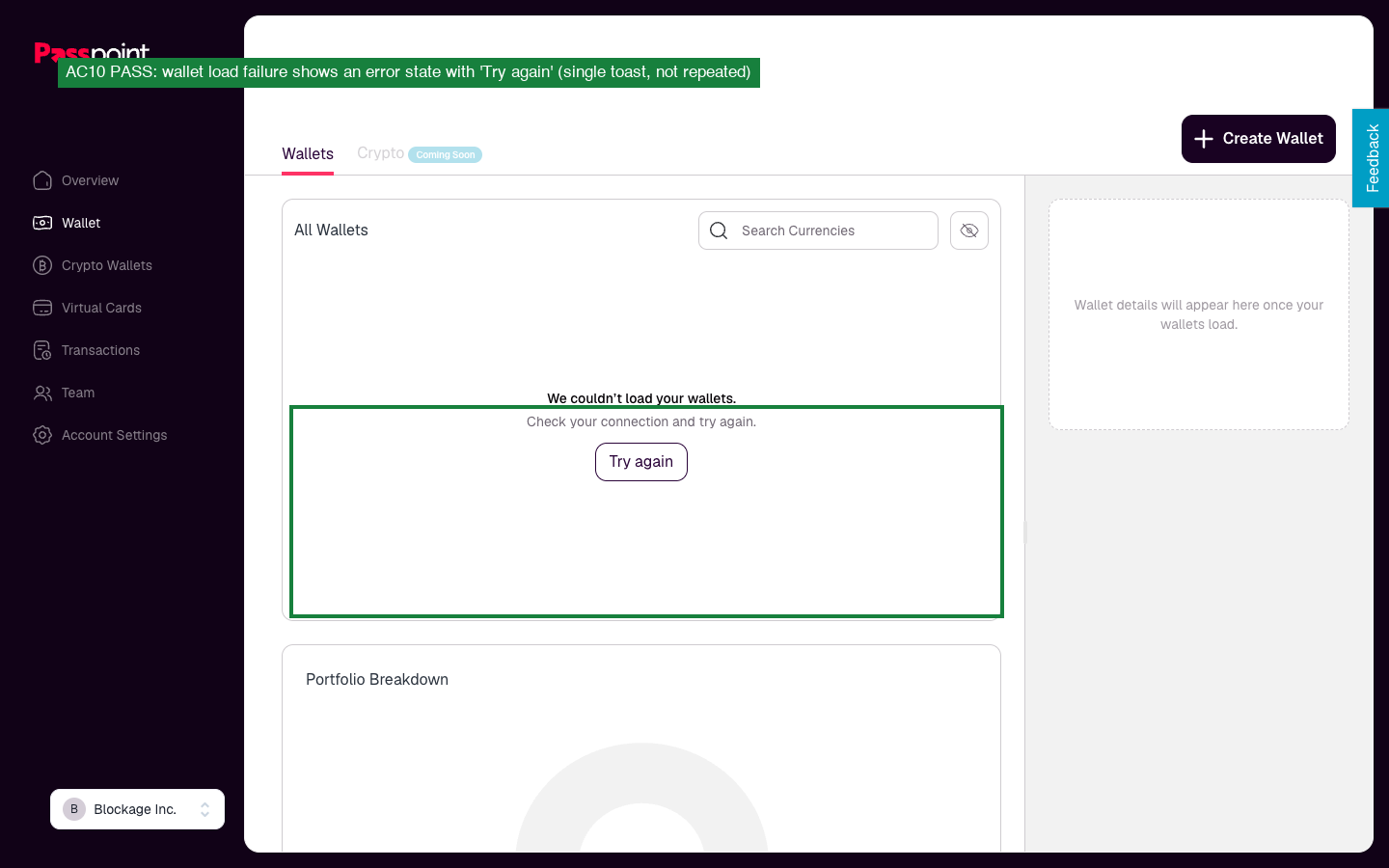1389x868 pixels.
Task: Click the Blockage Inc. avatar badge
Action: (x=74, y=809)
